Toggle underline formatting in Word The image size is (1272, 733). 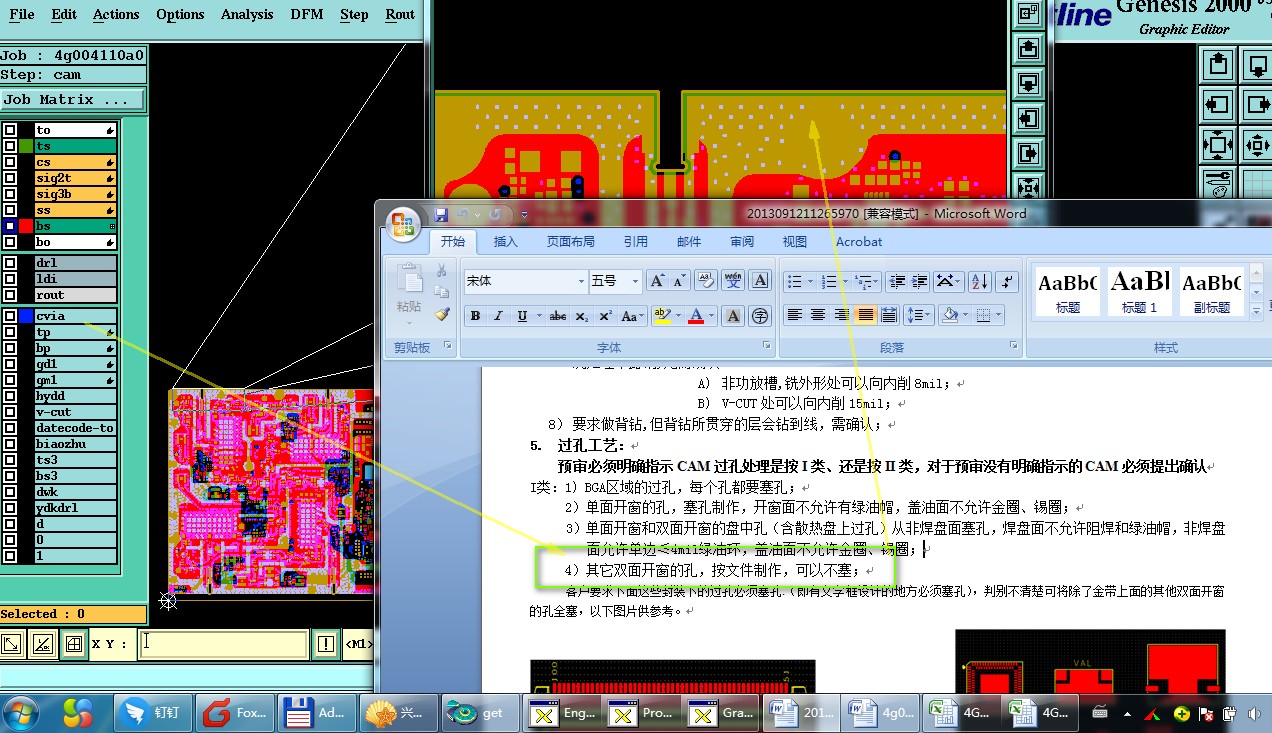coord(521,316)
